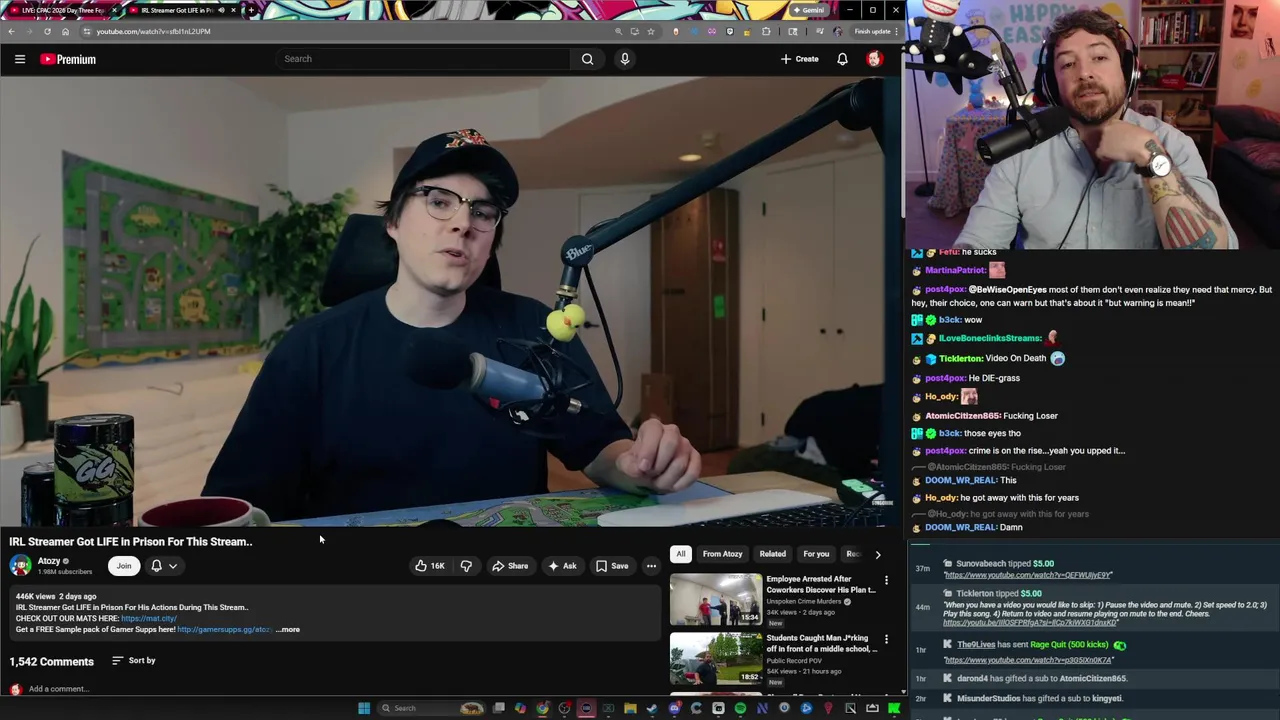1280x720 pixels.
Task: Open the gamersupps.gg link
Action: pyautogui.click(x=224, y=630)
